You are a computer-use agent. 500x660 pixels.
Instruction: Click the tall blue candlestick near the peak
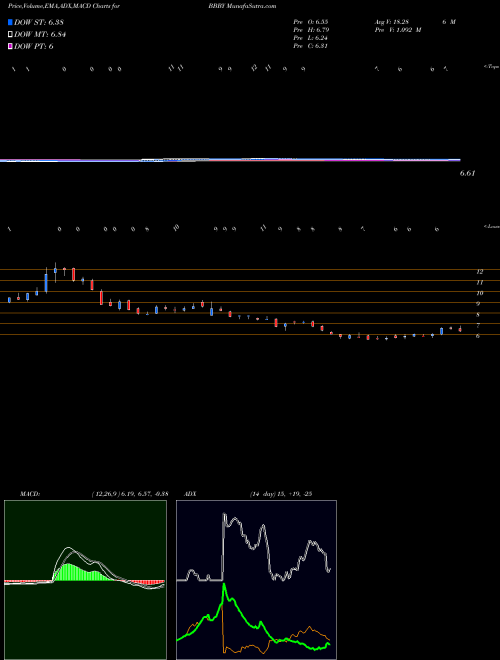pyautogui.click(x=46, y=282)
